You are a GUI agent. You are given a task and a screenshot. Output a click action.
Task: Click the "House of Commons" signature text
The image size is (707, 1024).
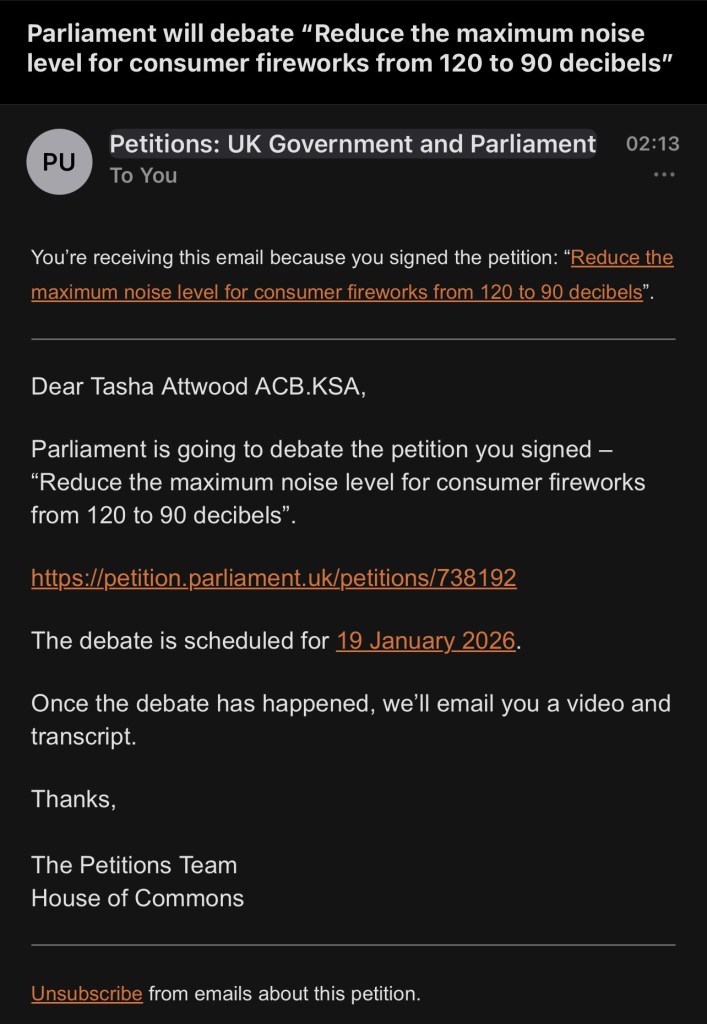tap(137, 898)
